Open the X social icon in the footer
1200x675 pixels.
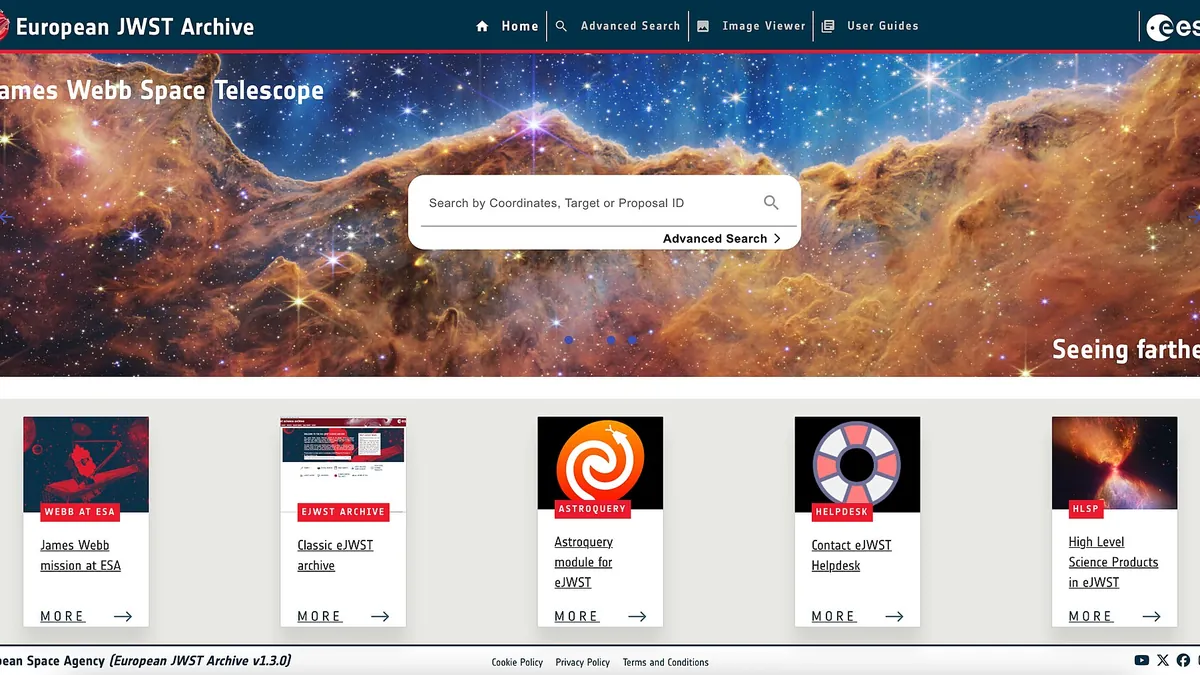(1162, 660)
